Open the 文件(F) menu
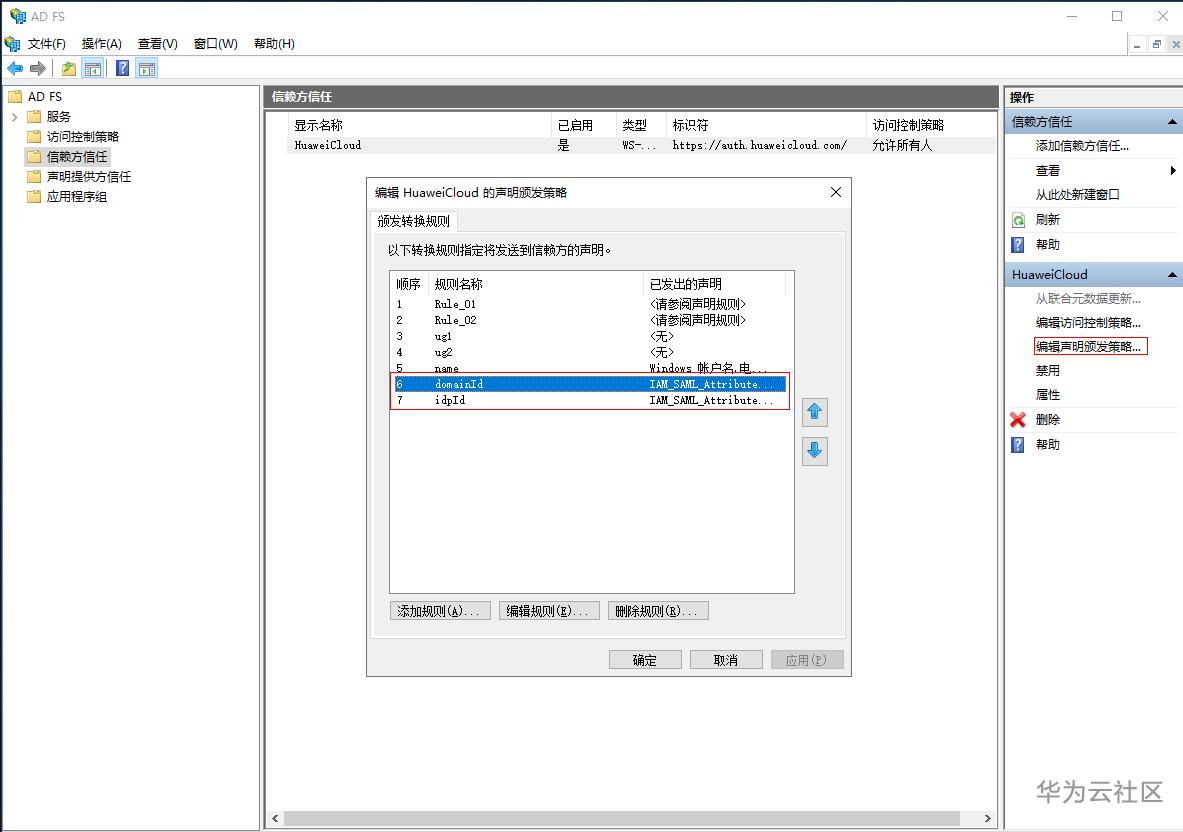 pos(47,44)
